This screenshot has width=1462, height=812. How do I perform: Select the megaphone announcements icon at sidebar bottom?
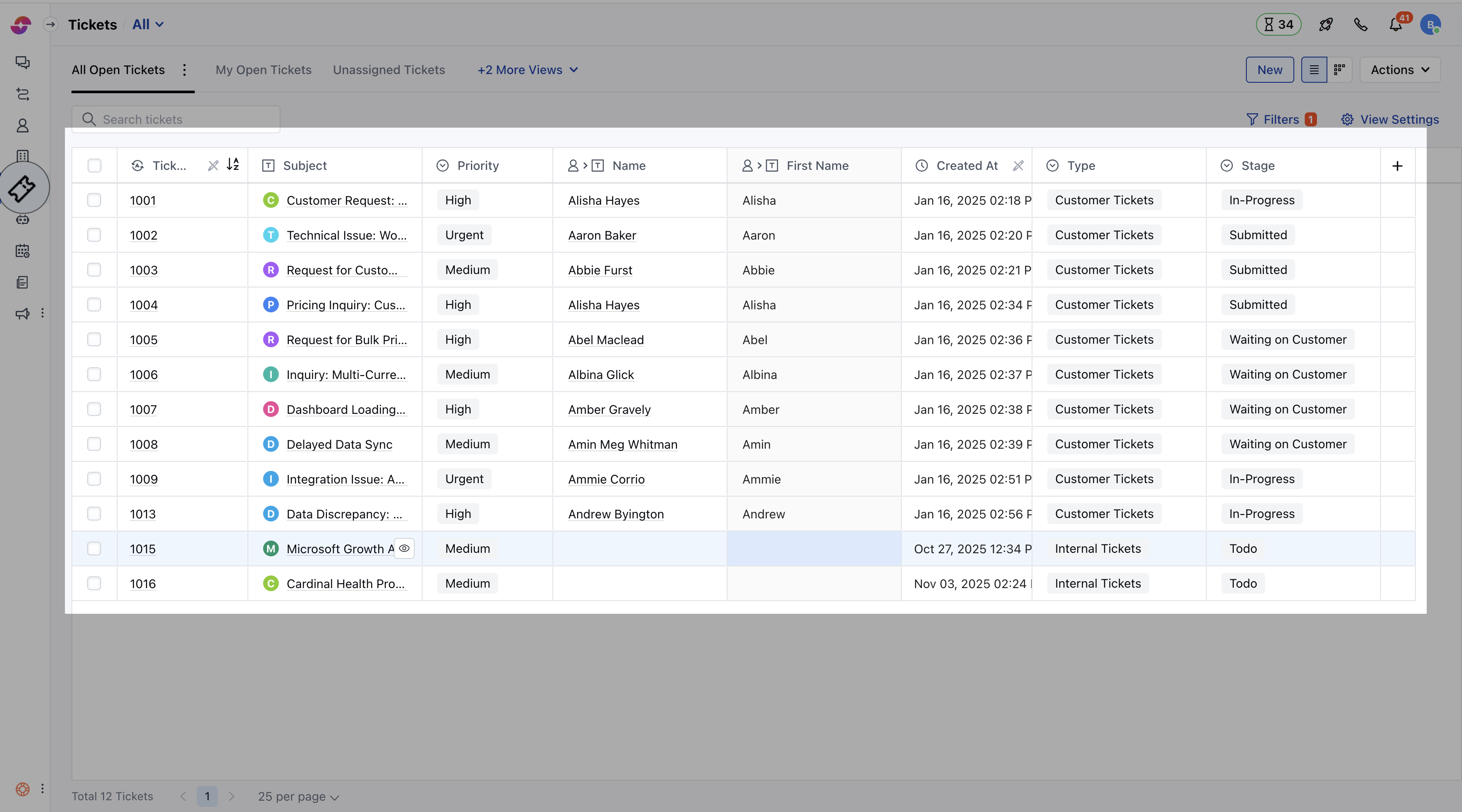pos(22,313)
